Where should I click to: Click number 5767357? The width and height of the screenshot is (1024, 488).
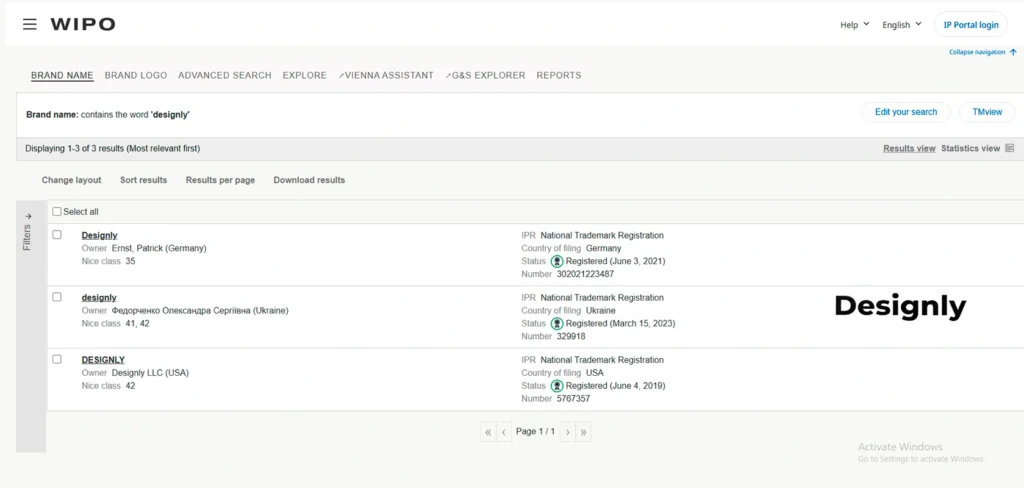click(573, 399)
